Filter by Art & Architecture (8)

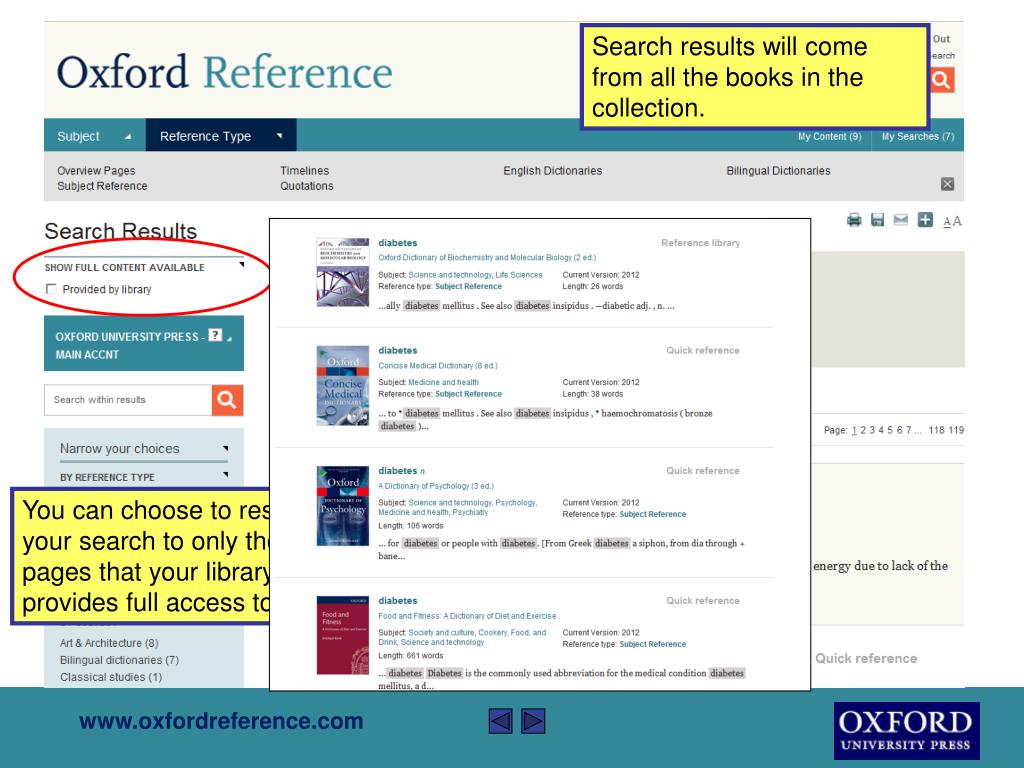click(x=109, y=643)
